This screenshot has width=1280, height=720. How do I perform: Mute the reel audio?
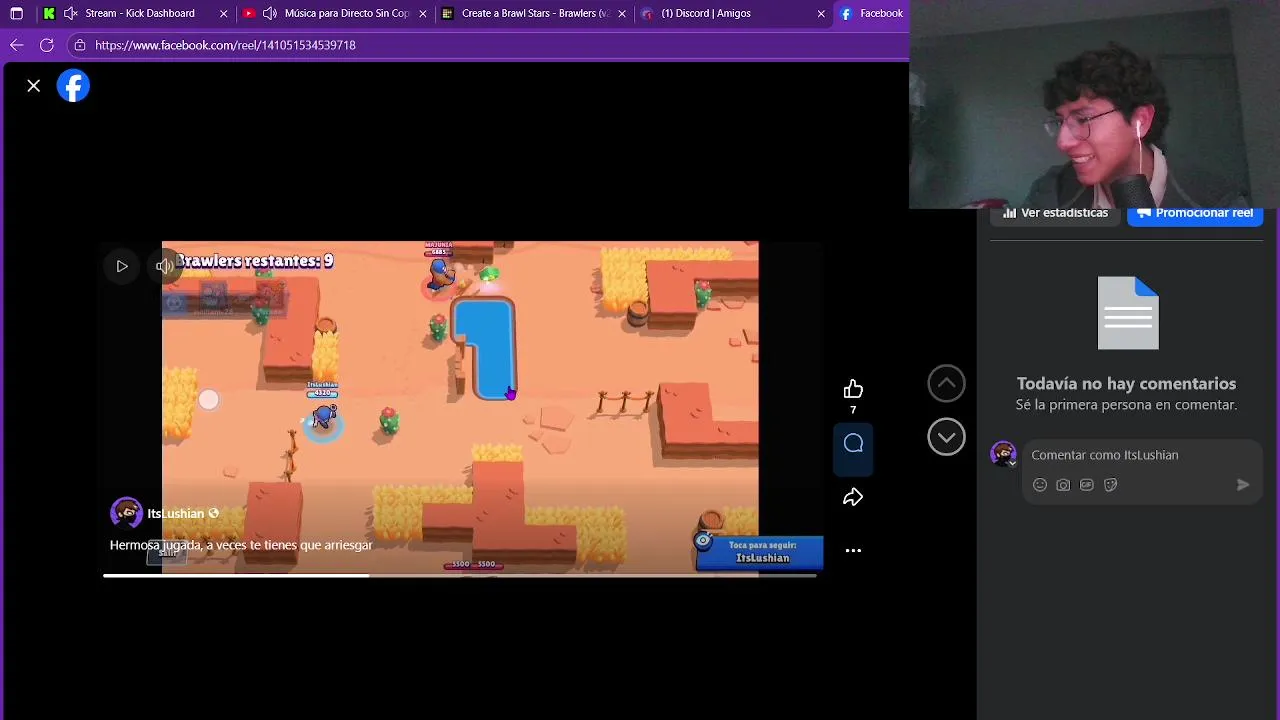pyautogui.click(x=164, y=266)
